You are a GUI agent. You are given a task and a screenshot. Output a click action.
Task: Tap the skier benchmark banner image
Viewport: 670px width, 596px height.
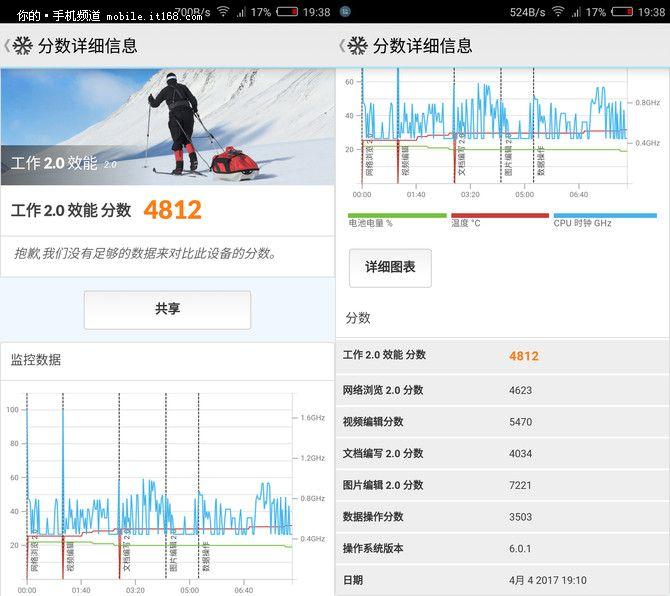point(168,127)
